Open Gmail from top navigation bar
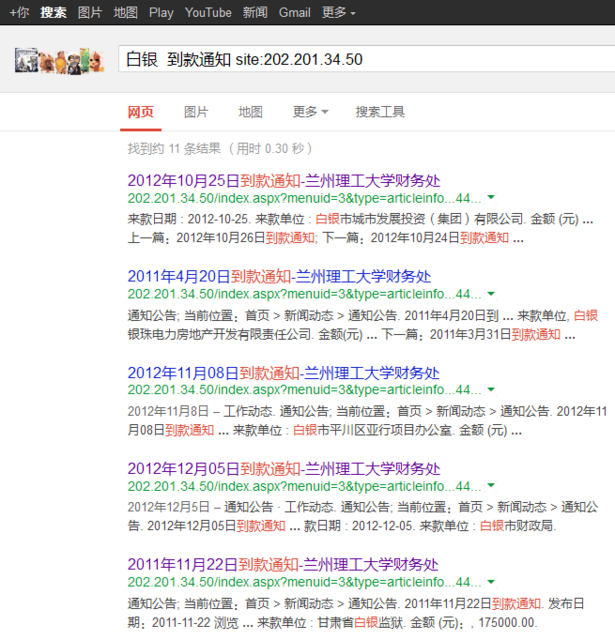The image size is (615, 640). tap(294, 12)
